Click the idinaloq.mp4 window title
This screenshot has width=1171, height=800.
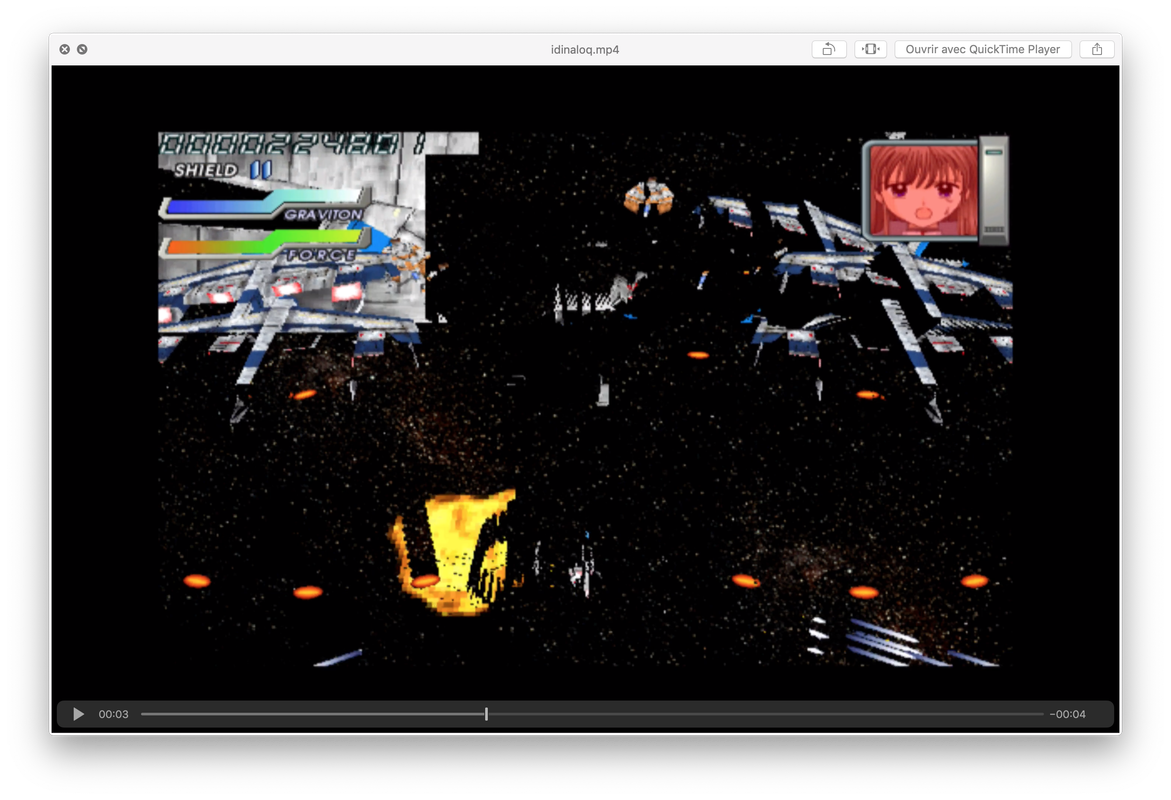pos(585,49)
